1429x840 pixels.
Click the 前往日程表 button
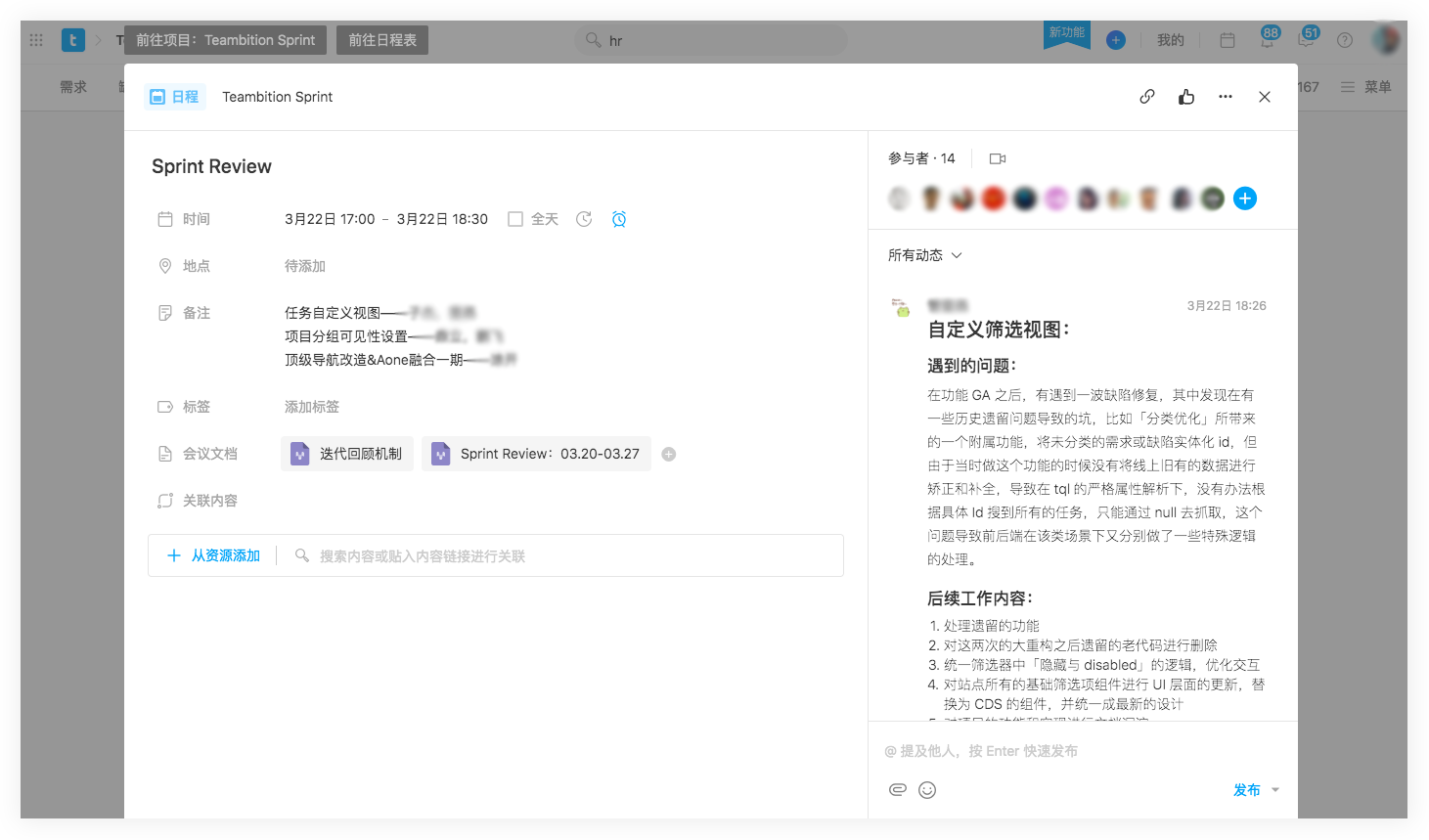pyautogui.click(x=382, y=40)
